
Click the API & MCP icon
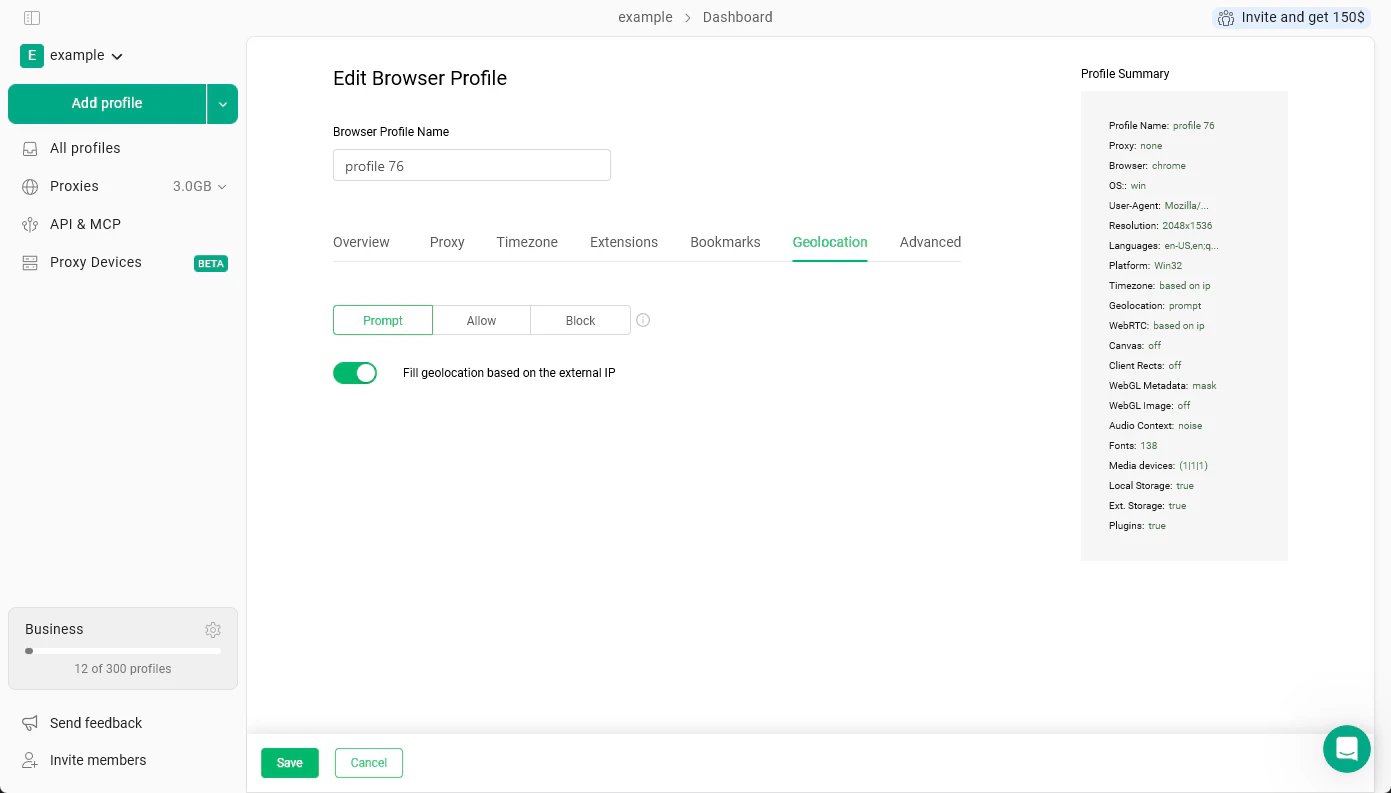coord(31,224)
